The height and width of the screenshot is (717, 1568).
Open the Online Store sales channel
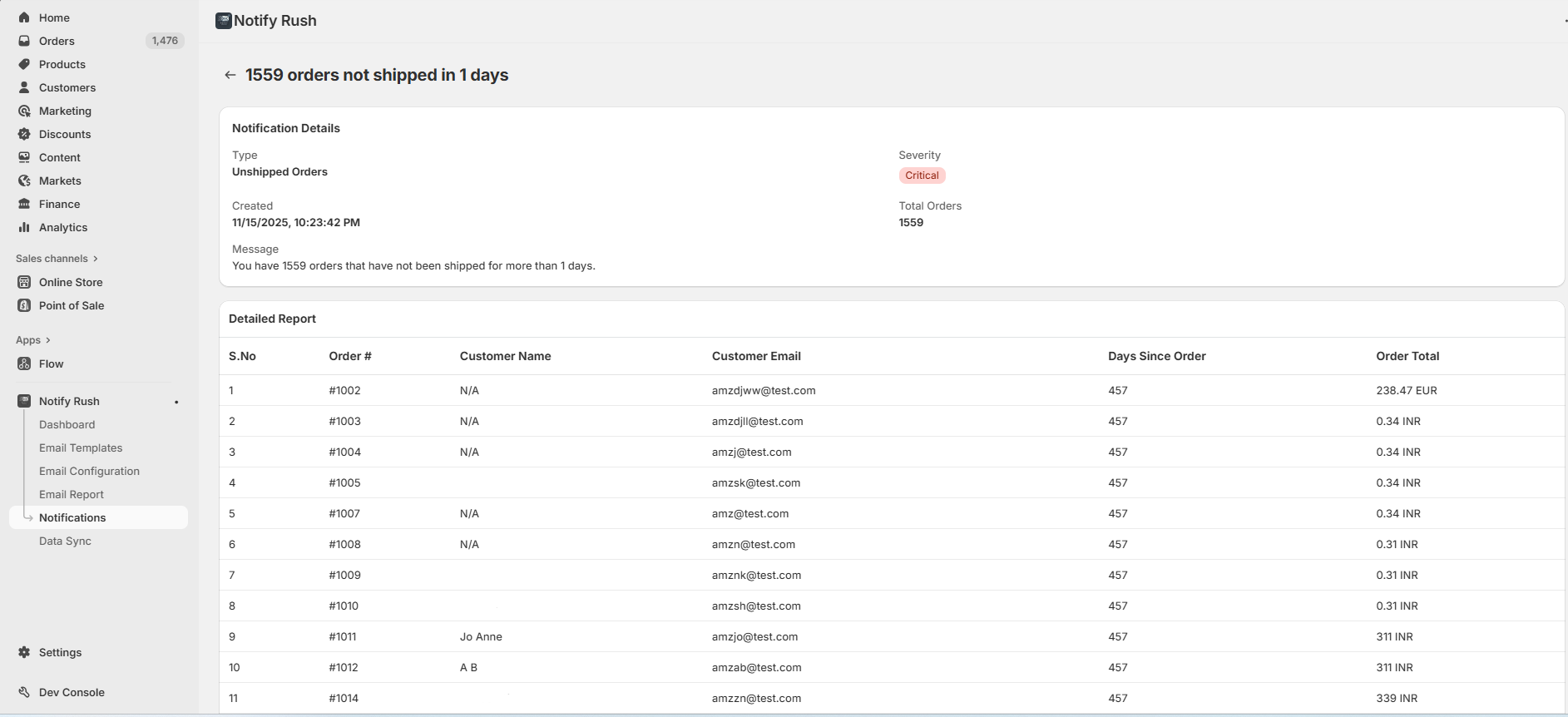coord(71,282)
